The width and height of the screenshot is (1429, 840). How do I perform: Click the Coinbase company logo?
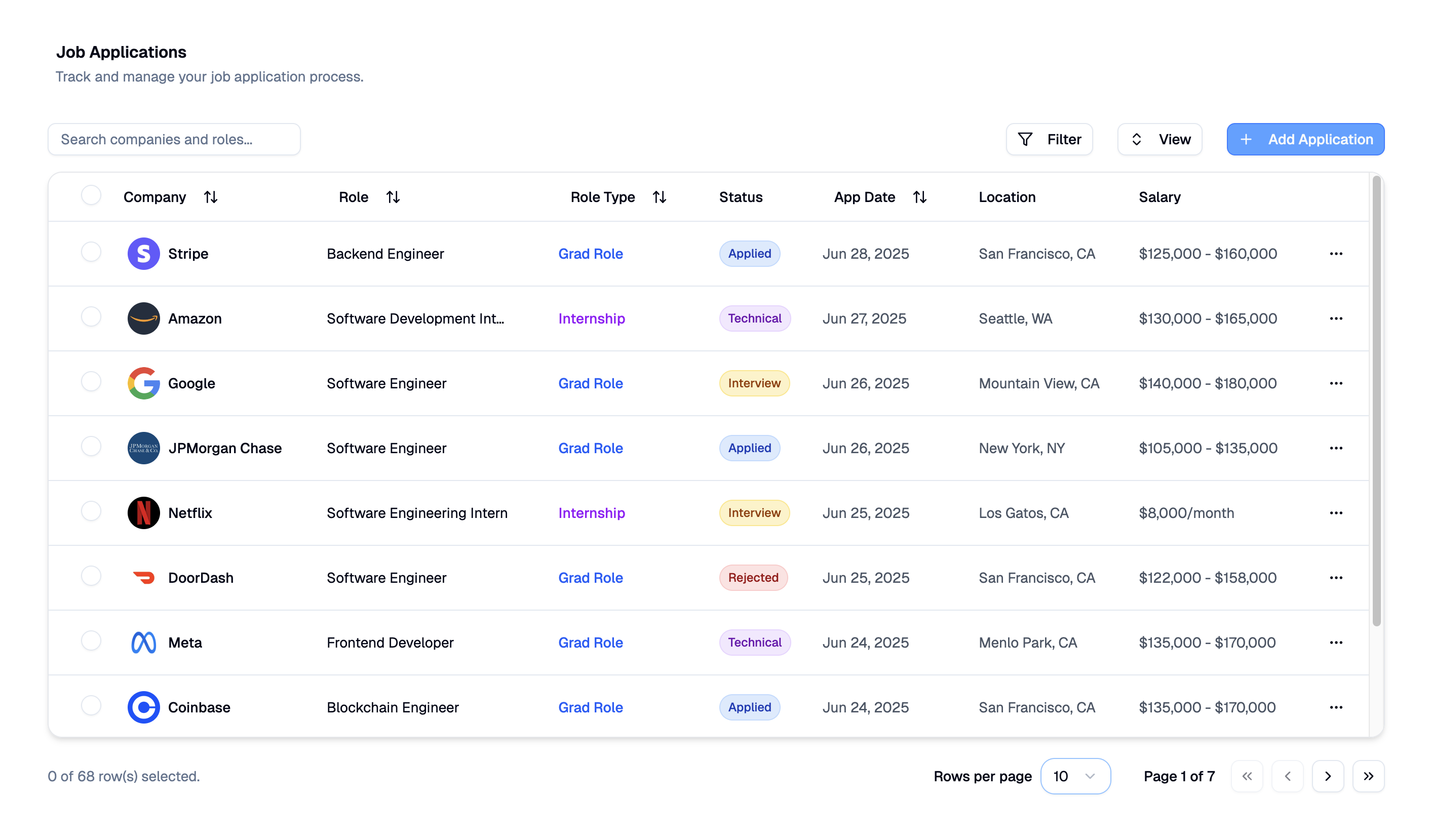point(143,707)
